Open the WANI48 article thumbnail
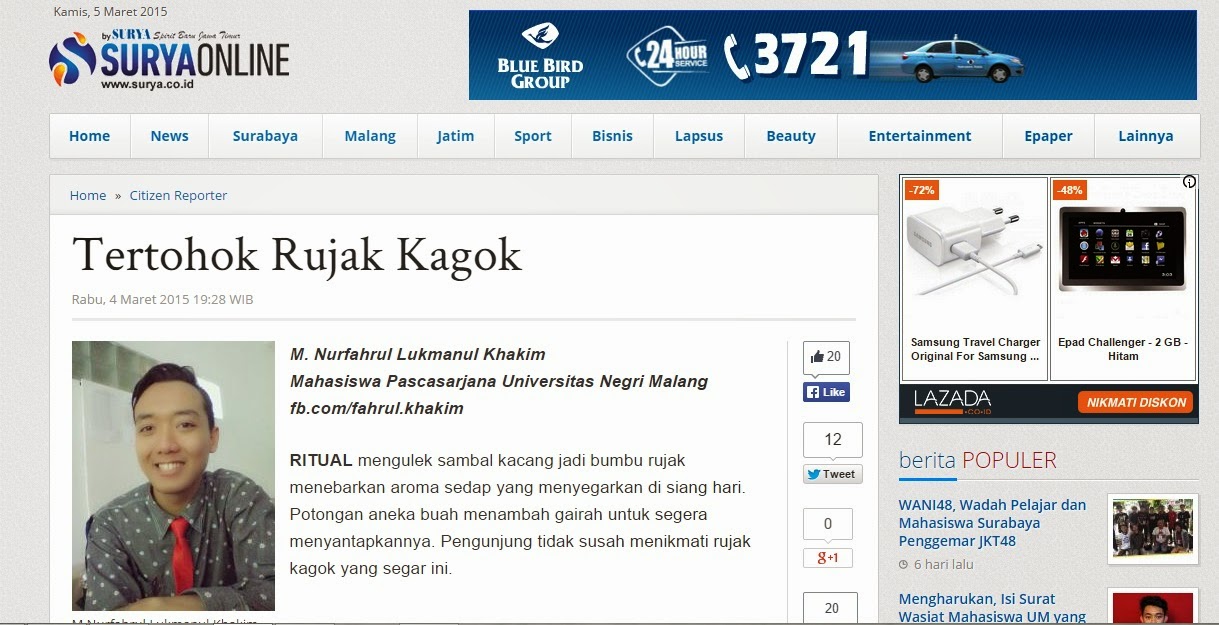 tap(1152, 529)
